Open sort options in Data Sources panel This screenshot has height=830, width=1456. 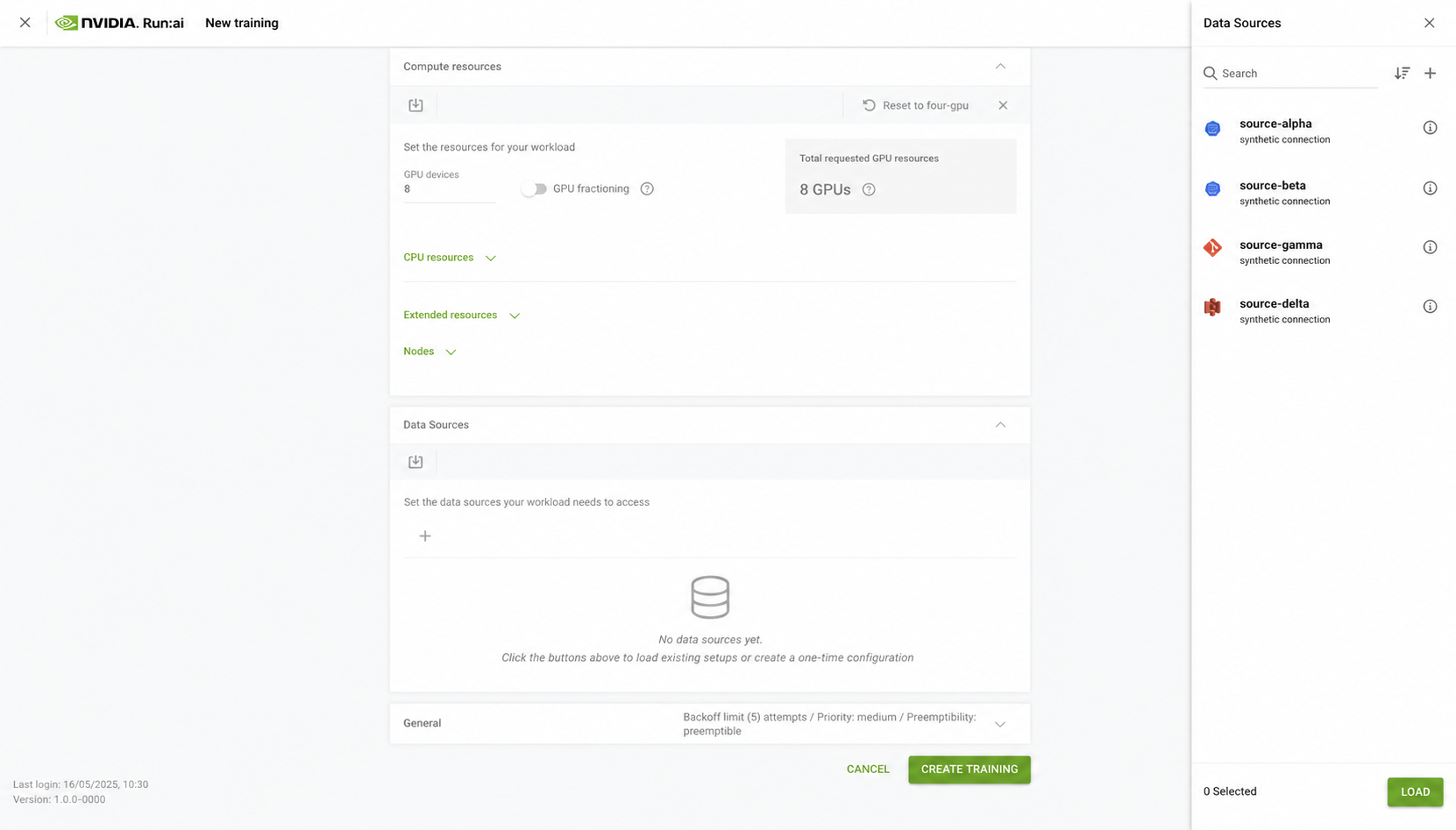click(1402, 74)
